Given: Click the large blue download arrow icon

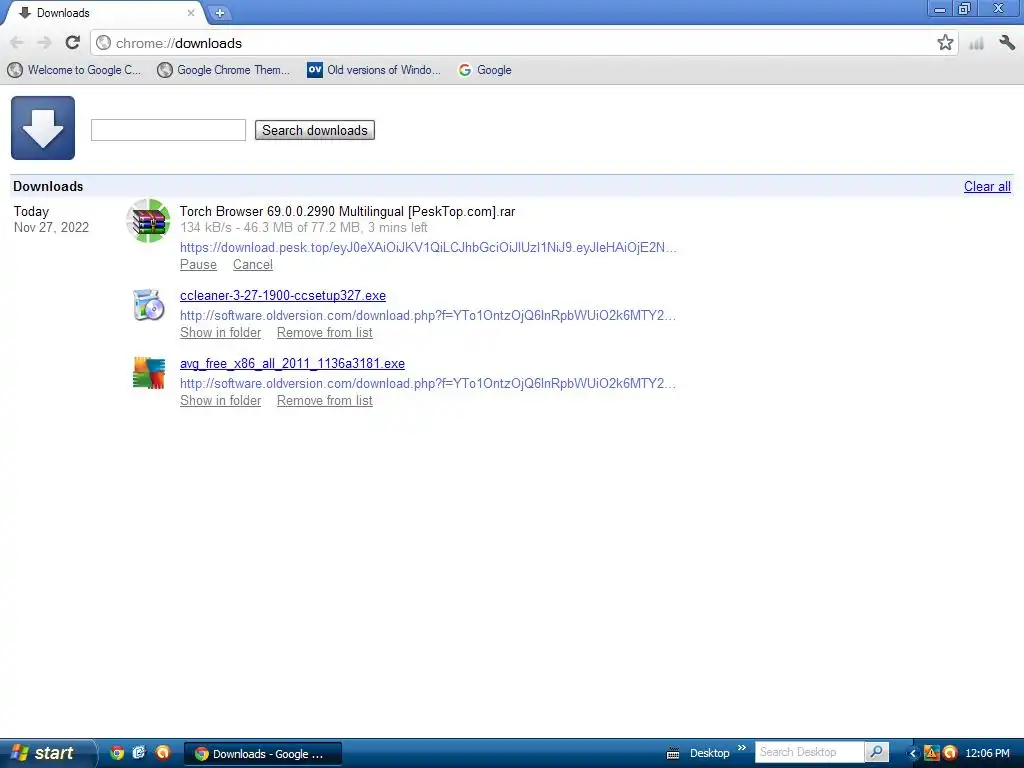Looking at the screenshot, I should pos(43,128).
